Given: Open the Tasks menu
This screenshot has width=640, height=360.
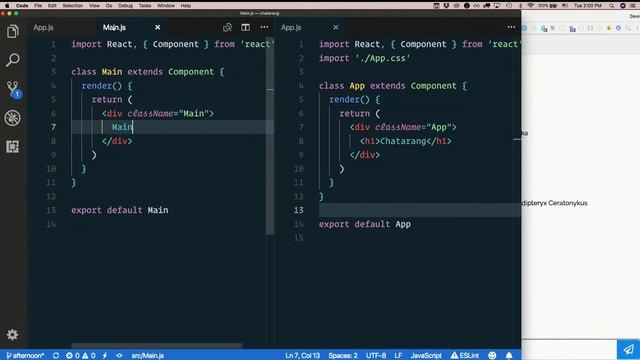Looking at the screenshot, I should [x=145, y=6].
